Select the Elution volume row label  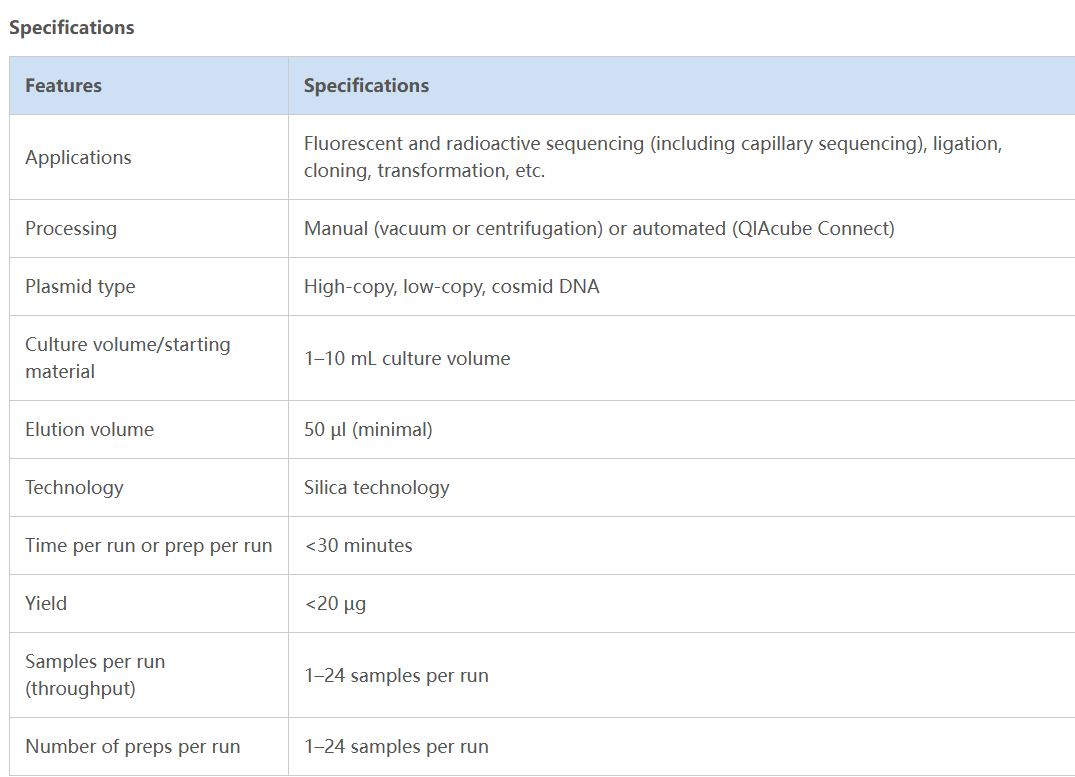pos(89,430)
